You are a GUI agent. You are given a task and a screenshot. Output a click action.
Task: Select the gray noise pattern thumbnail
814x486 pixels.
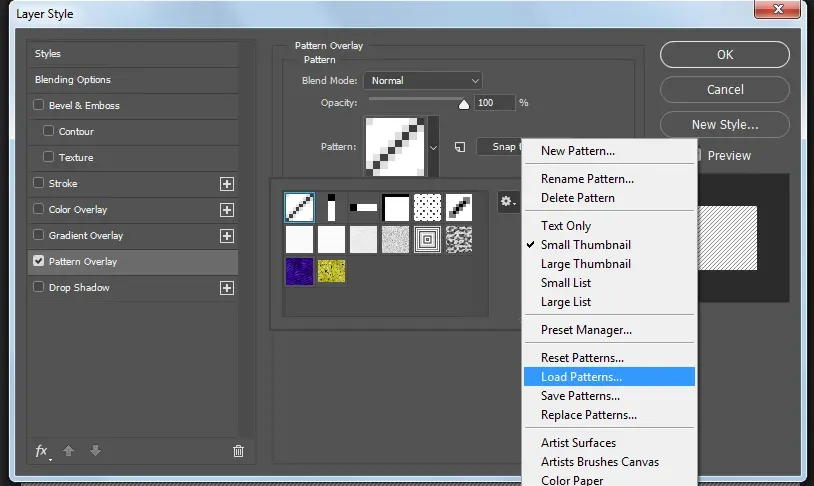click(x=396, y=239)
